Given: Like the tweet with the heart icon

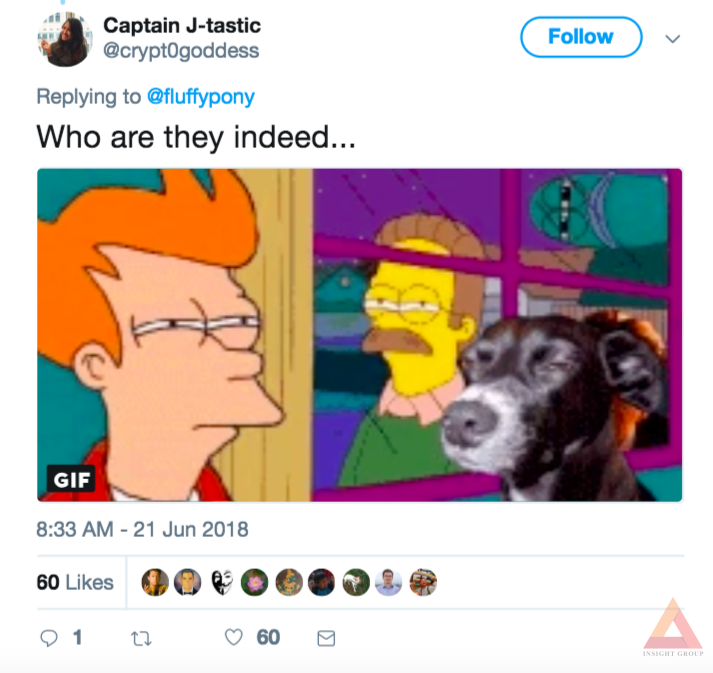Looking at the screenshot, I should pos(234,637).
